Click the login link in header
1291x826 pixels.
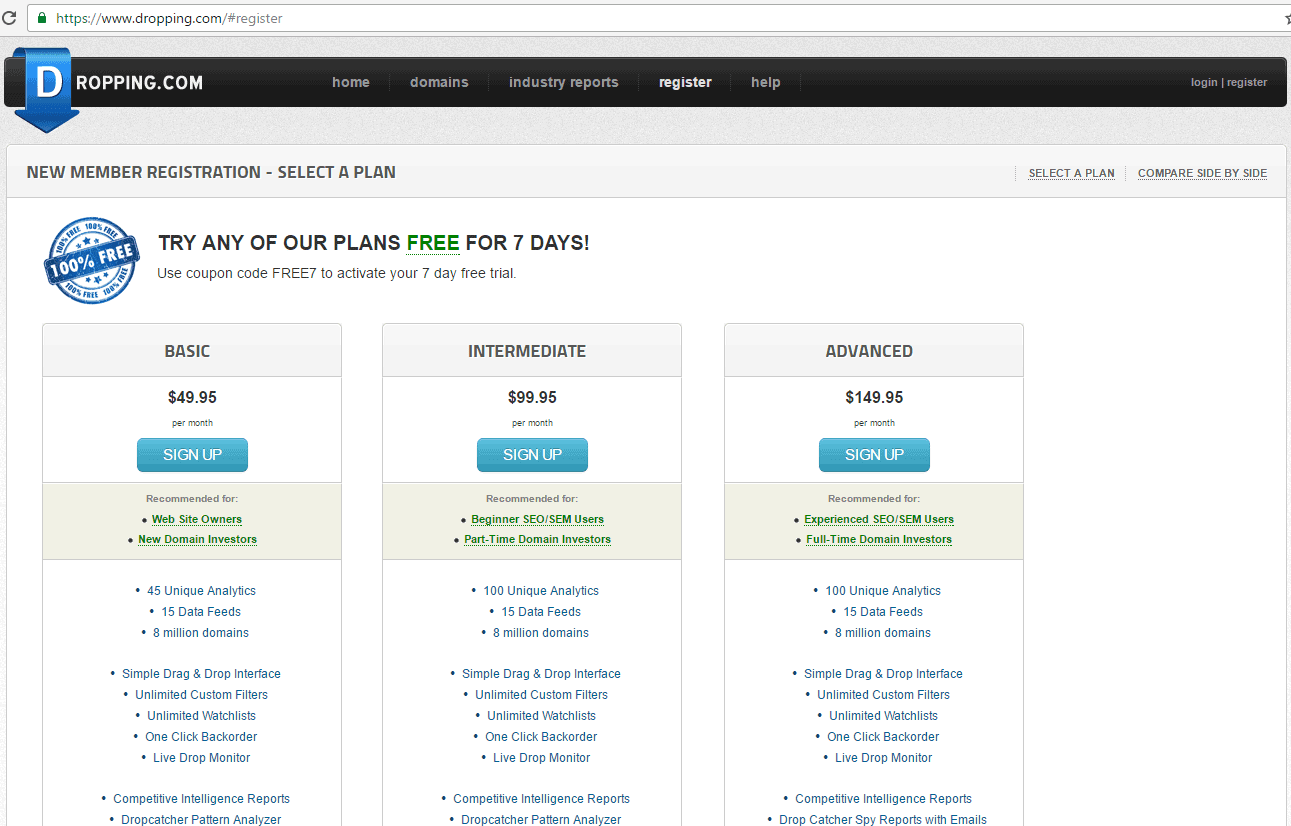coord(1204,82)
